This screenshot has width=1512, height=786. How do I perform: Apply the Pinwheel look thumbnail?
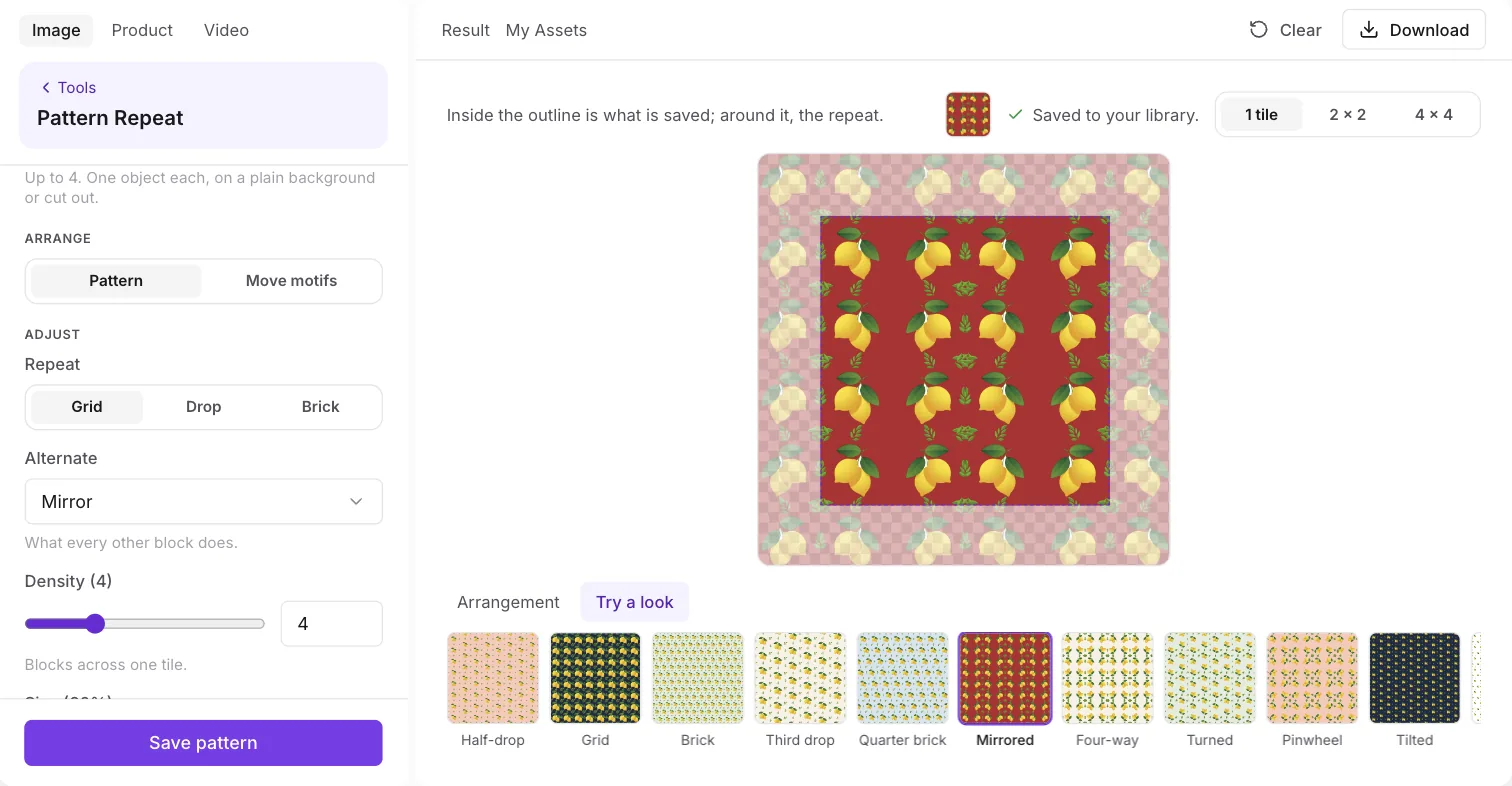(x=1312, y=678)
